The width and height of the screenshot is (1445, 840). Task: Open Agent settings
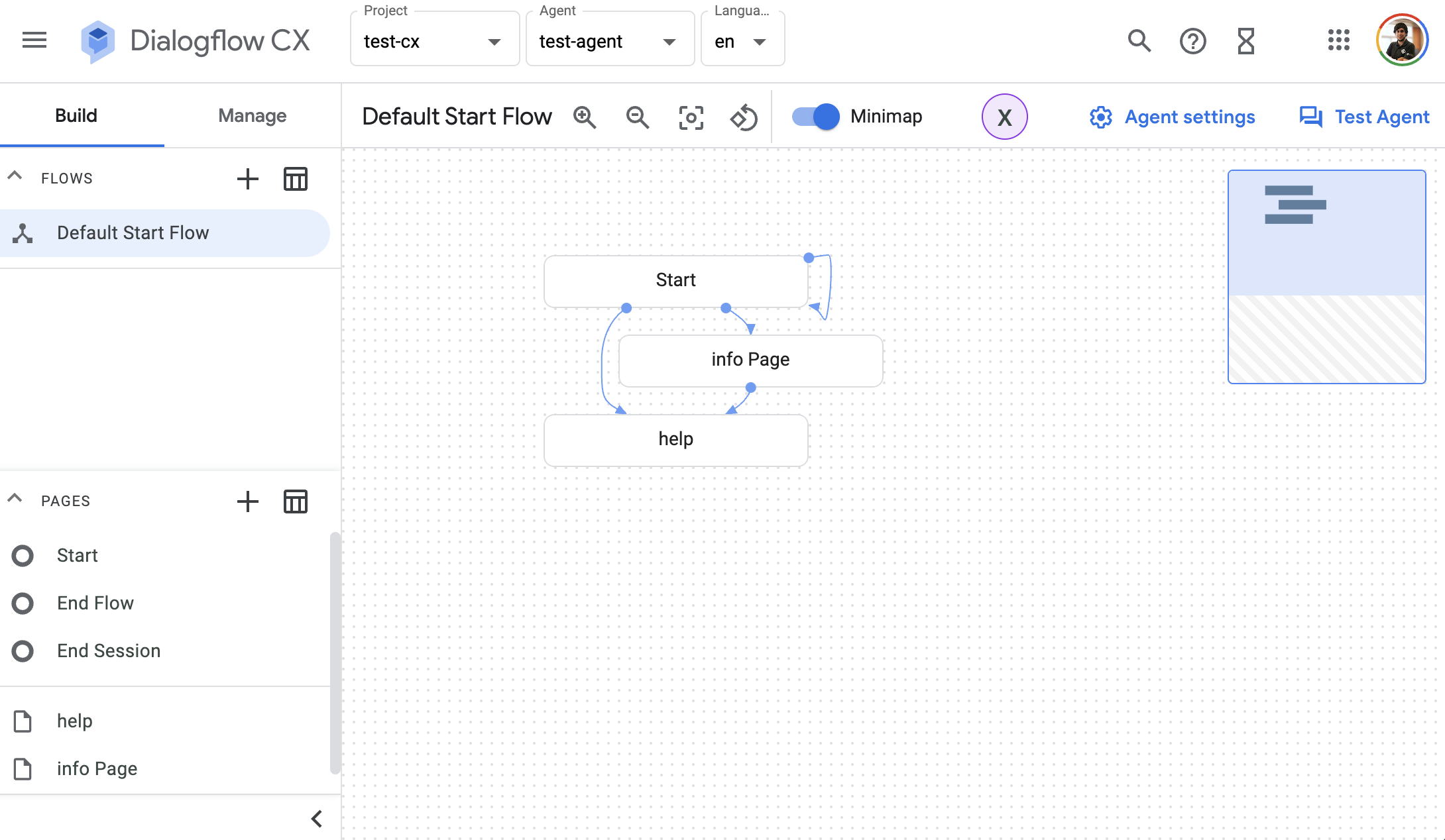pyautogui.click(x=1172, y=117)
